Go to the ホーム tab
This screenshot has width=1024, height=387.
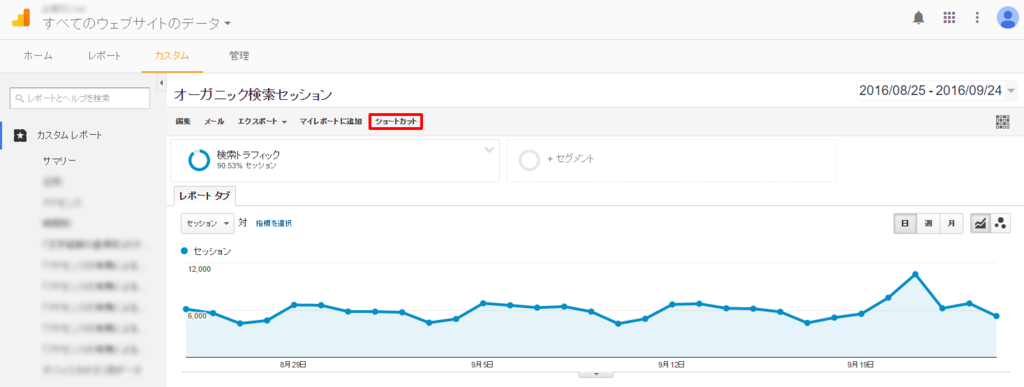pyautogui.click(x=38, y=55)
